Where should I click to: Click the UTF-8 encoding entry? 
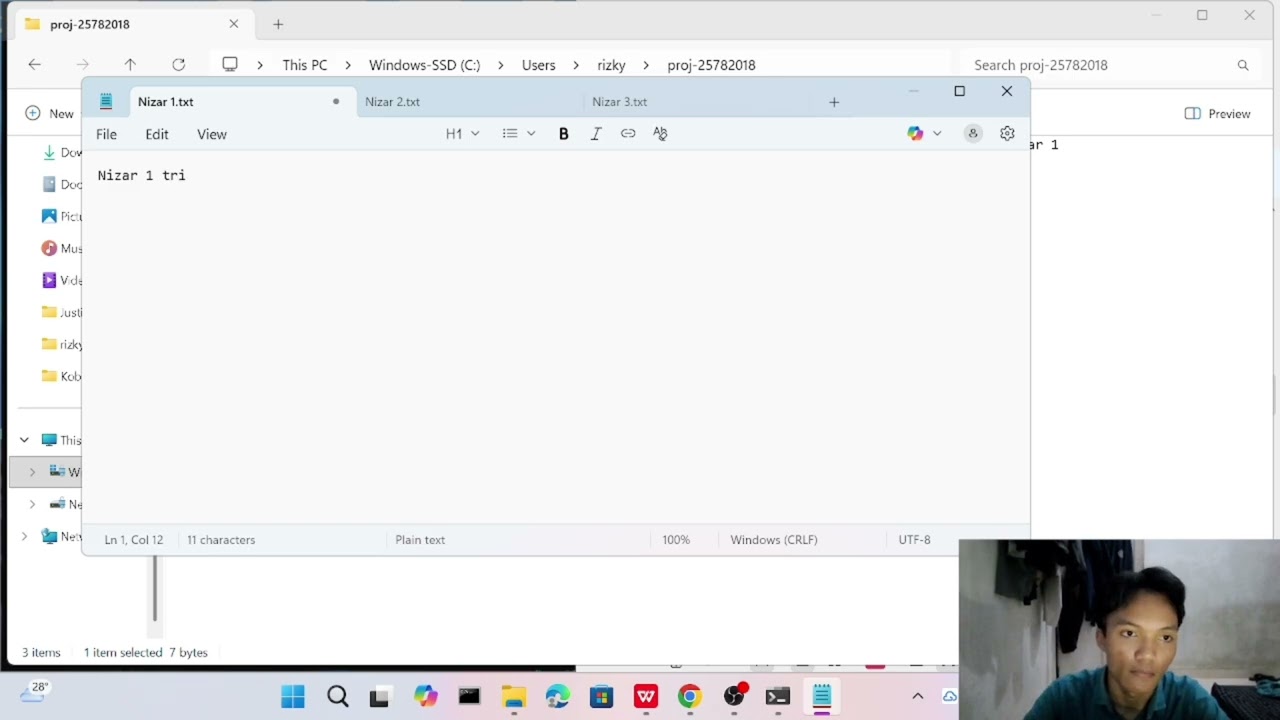pyautogui.click(x=914, y=540)
